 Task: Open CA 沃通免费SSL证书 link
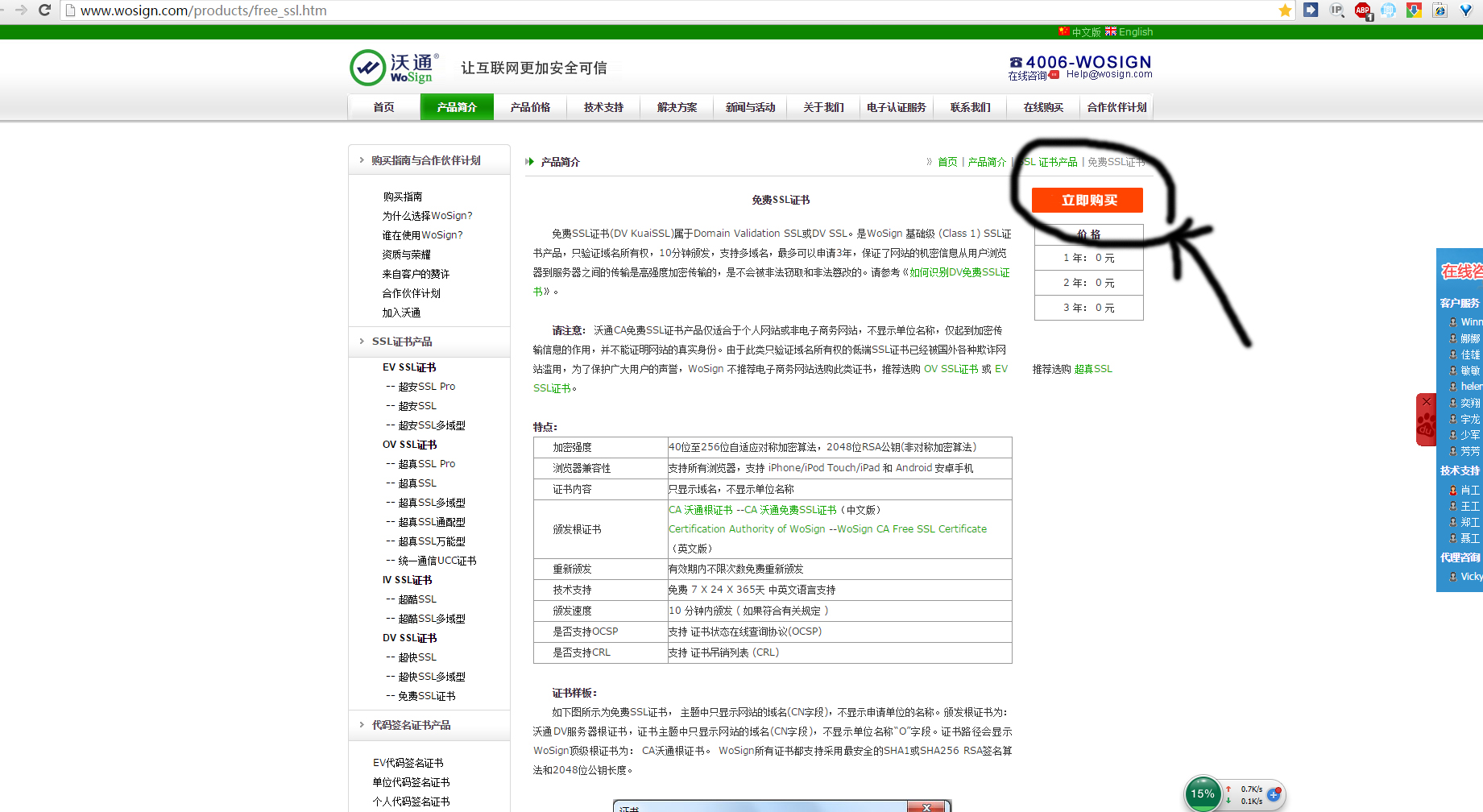click(790, 510)
